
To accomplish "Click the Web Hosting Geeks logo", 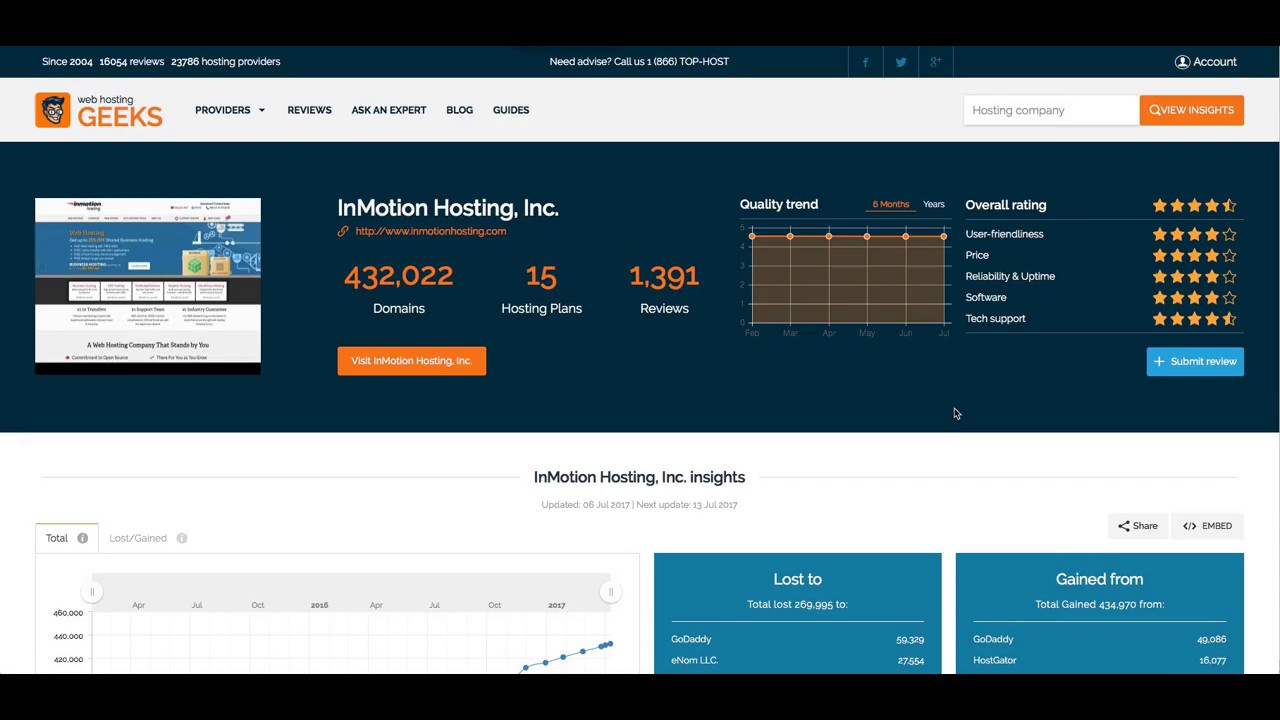I will click(99, 110).
